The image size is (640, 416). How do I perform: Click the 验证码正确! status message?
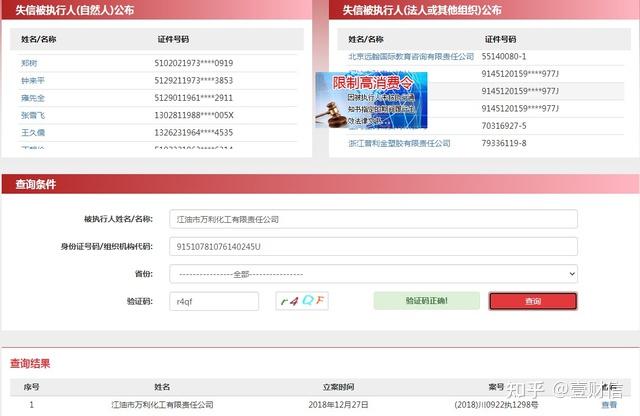tap(427, 301)
